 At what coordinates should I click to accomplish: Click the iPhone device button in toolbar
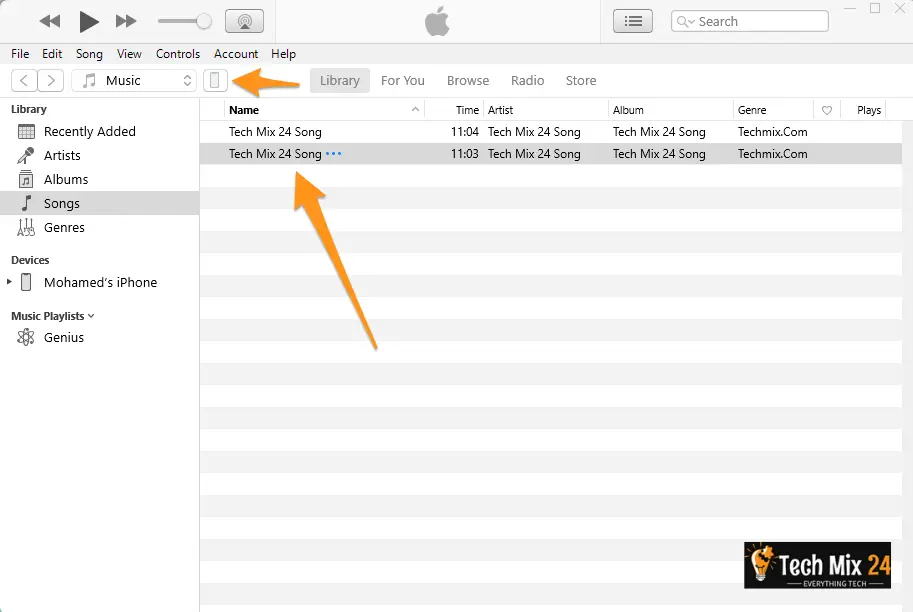tap(215, 80)
